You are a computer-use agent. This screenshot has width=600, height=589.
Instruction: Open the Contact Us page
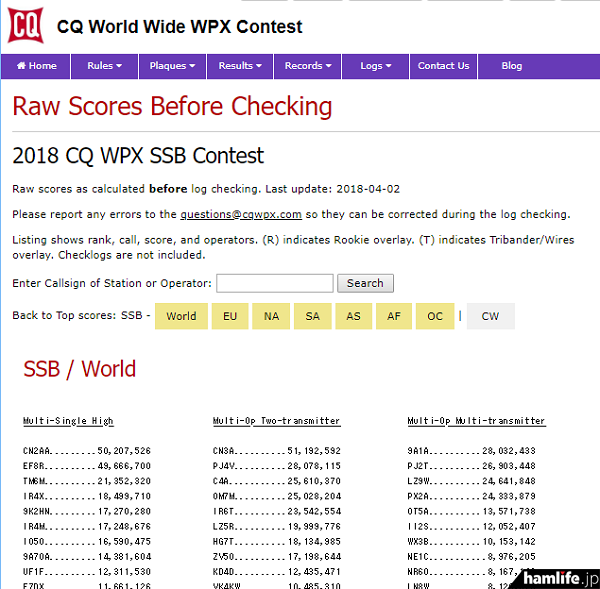[443, 66]
